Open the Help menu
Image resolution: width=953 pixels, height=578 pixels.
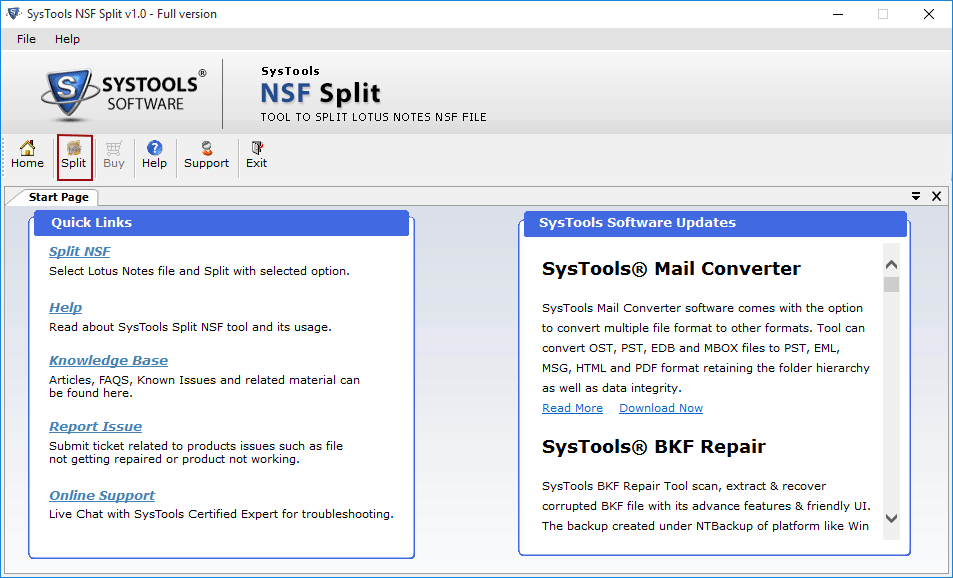pyautogui.click(x=67, y=39)
